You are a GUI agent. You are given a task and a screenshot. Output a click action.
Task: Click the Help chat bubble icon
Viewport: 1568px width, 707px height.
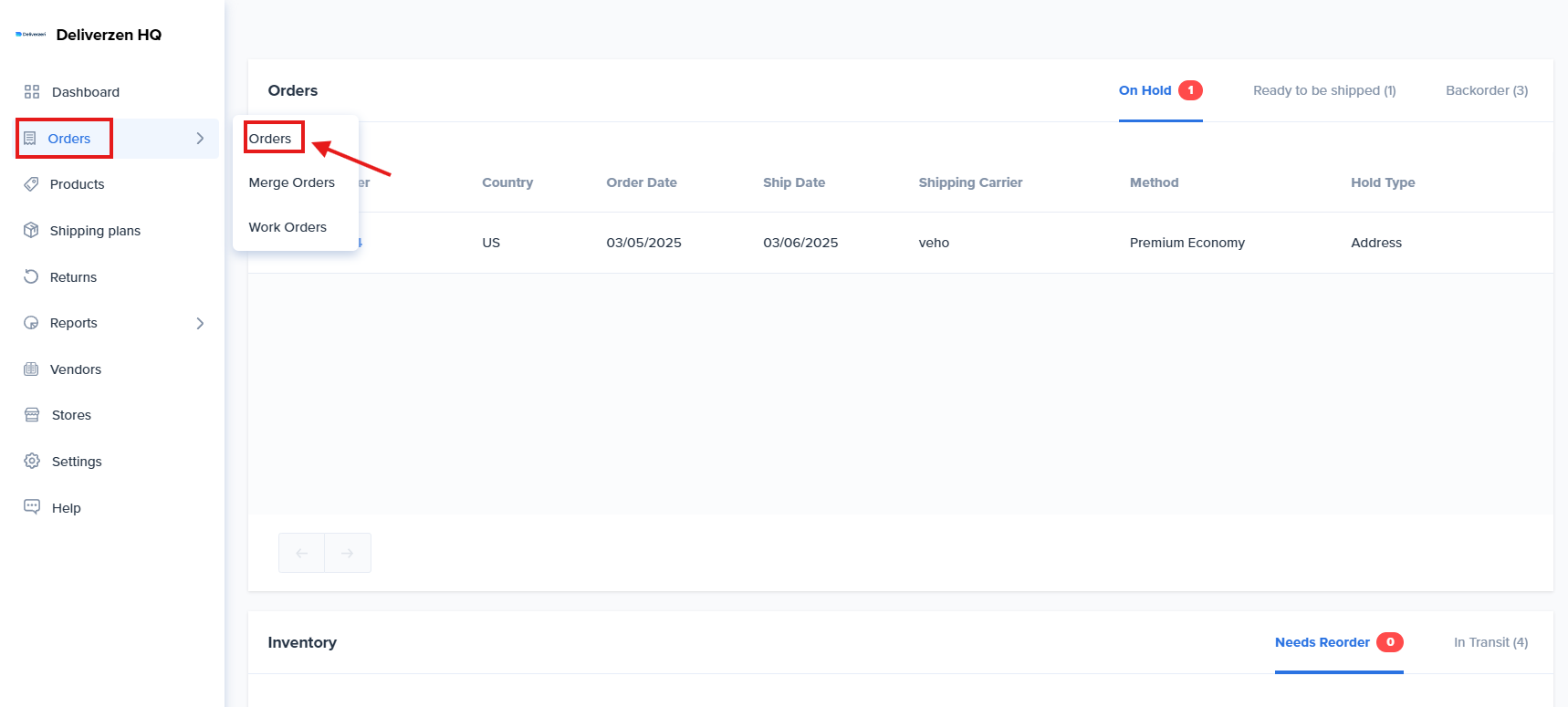pyautogui.click(x=32, y=507)
